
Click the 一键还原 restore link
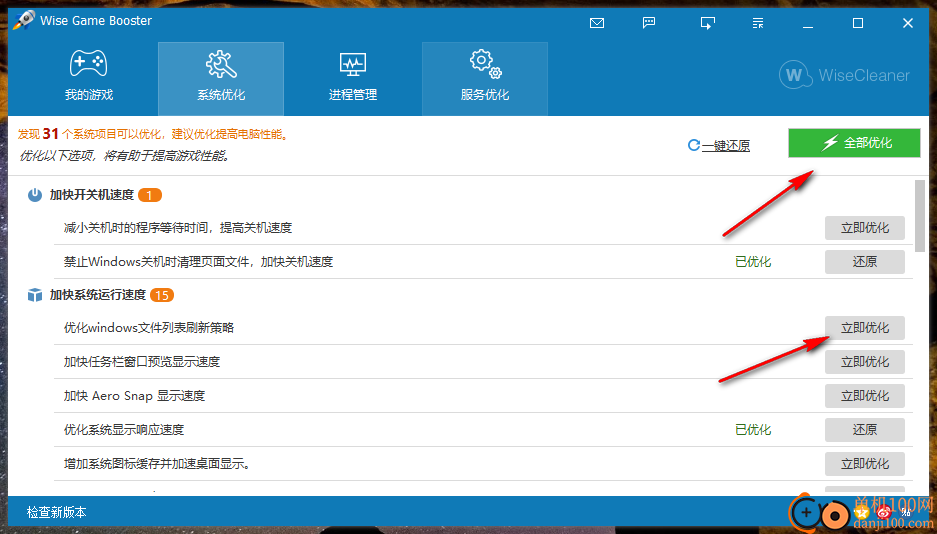(x=725, y=146)
